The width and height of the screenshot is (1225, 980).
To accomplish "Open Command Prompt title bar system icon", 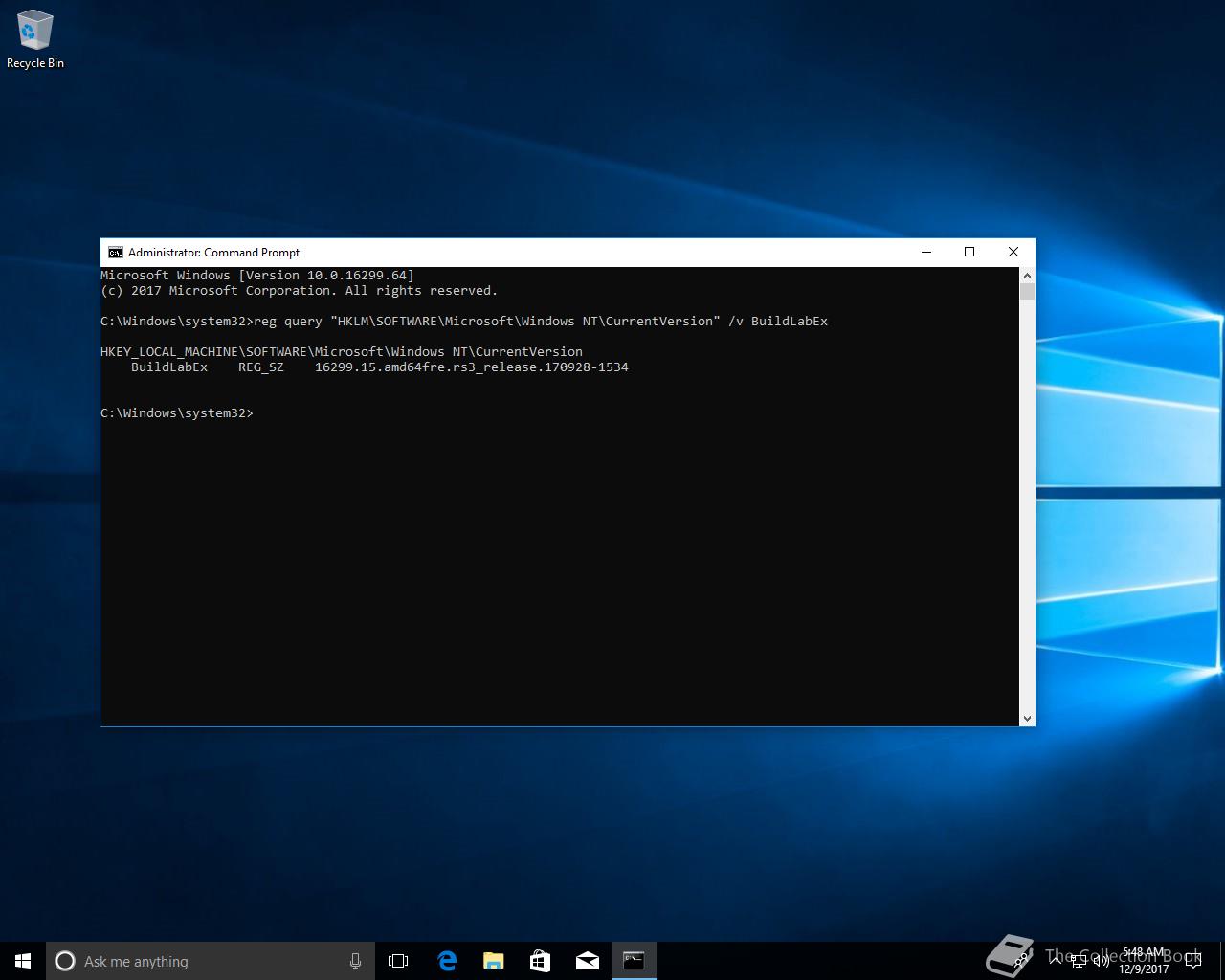I will point(116,253).
